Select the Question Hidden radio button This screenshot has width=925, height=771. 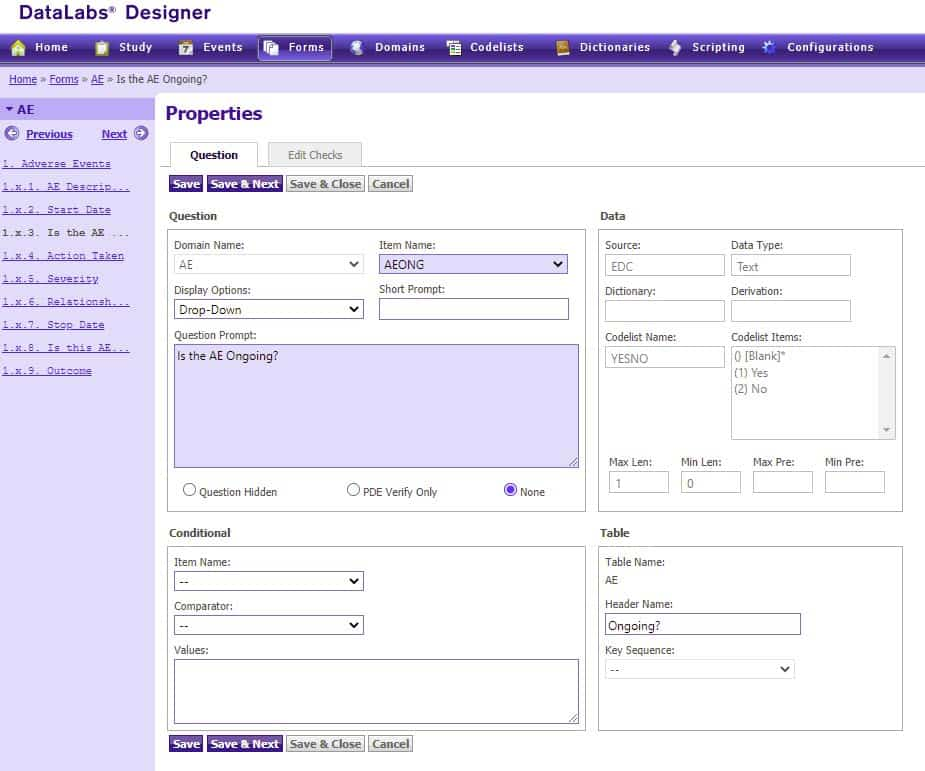coord(189,490)
